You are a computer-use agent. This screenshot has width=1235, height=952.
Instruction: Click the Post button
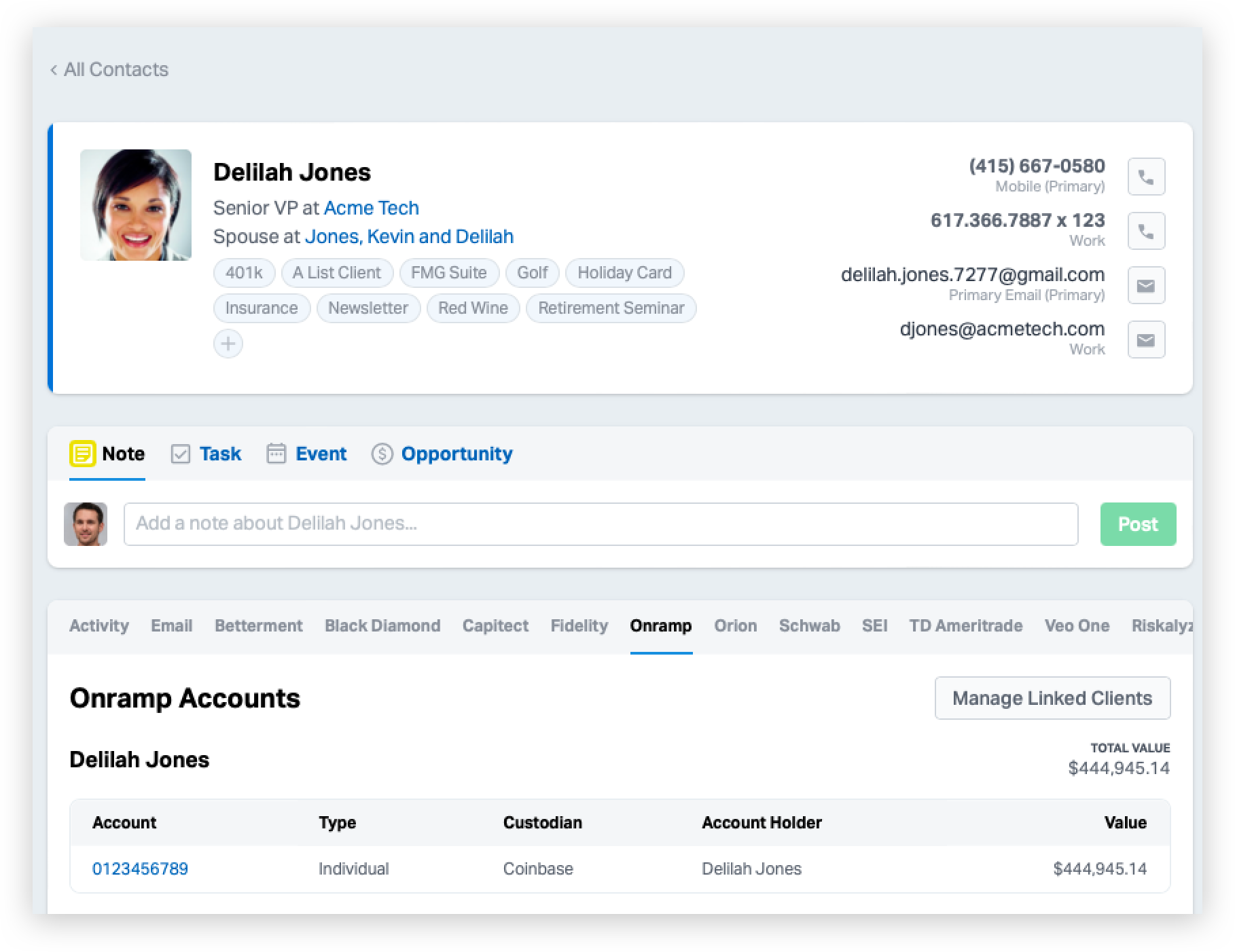coord(1138,524)
